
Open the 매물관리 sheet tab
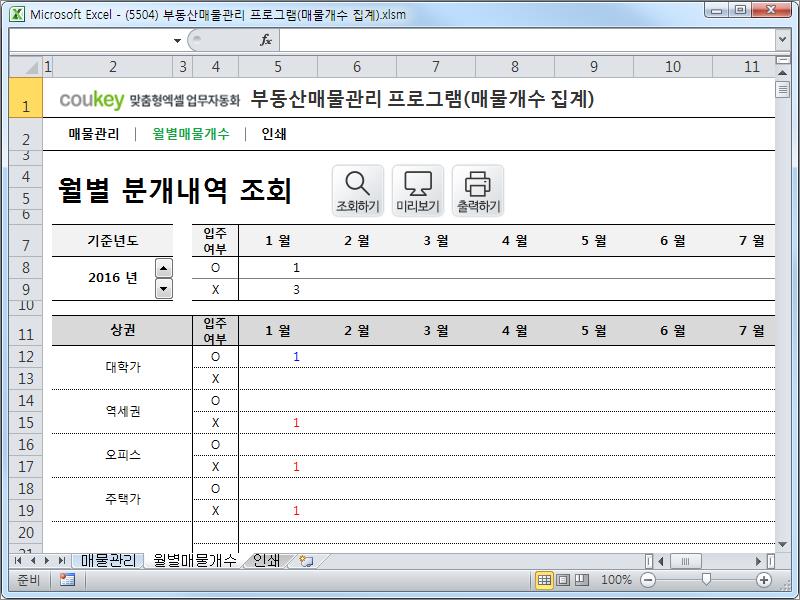pyautogui.click(x=108, y=561)
